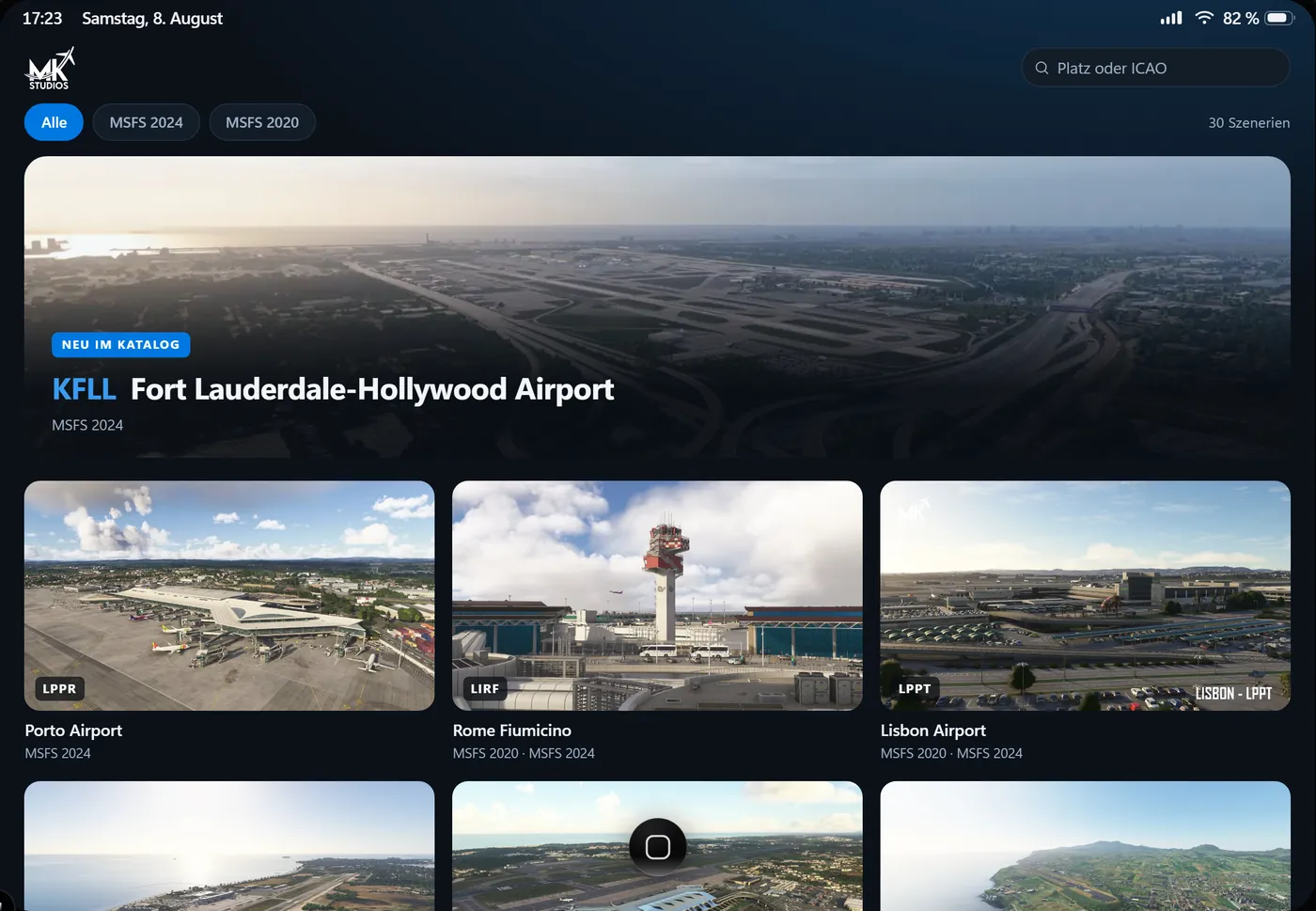Click MSFS 2024 under Fort Lauderdale title
This screenshot has width=1316, height=911.
87,425
